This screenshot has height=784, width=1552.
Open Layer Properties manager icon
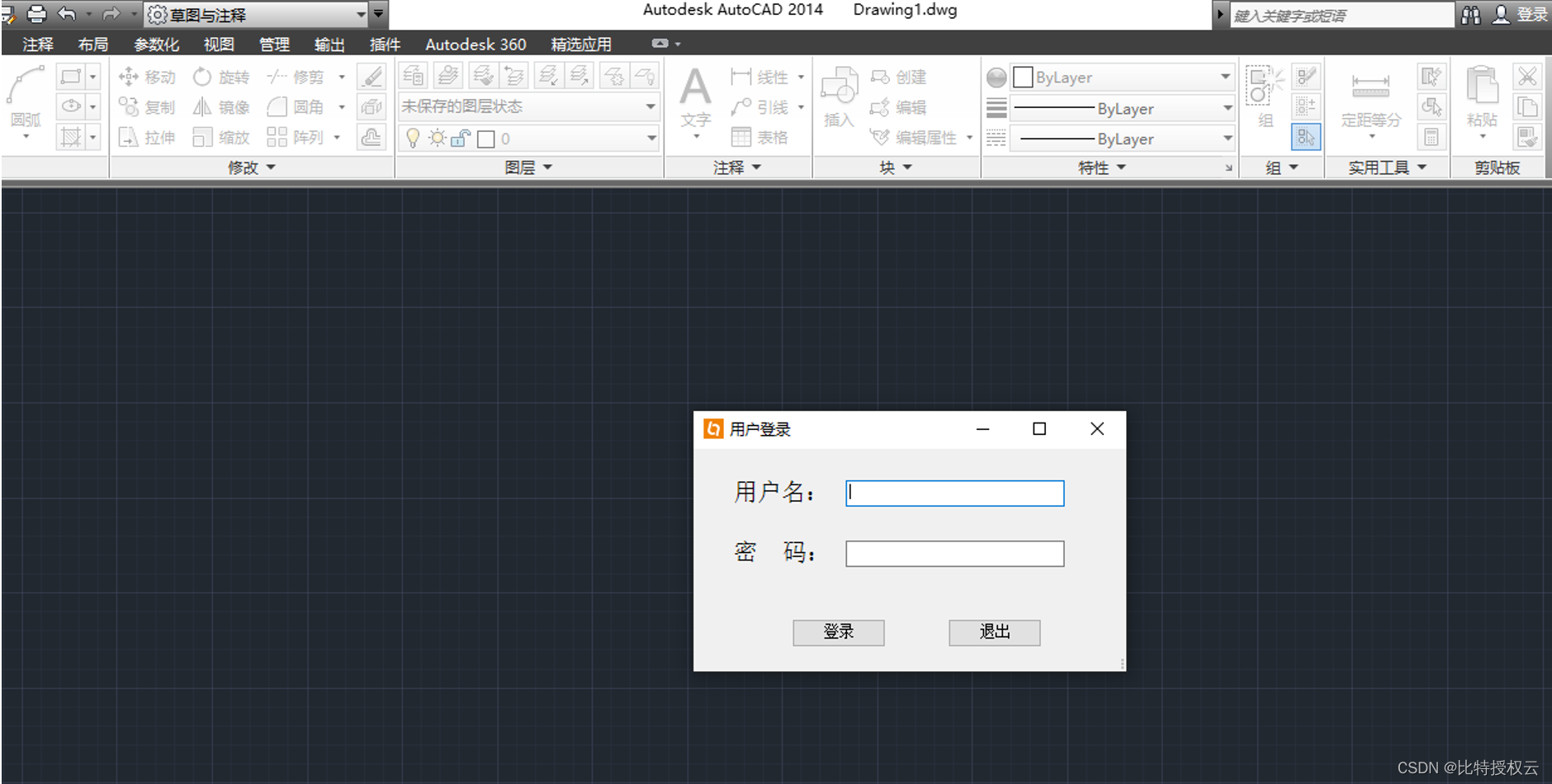tap(413, 76)
